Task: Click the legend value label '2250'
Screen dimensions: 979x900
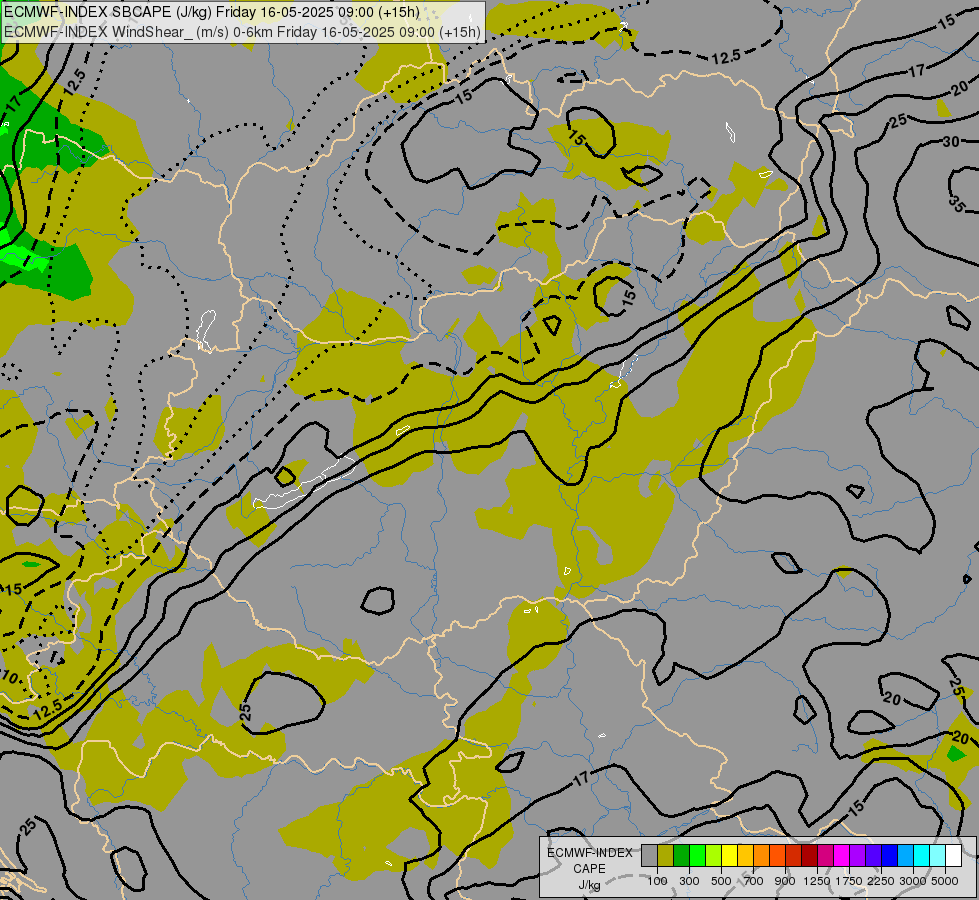Action: pos(881,881)
